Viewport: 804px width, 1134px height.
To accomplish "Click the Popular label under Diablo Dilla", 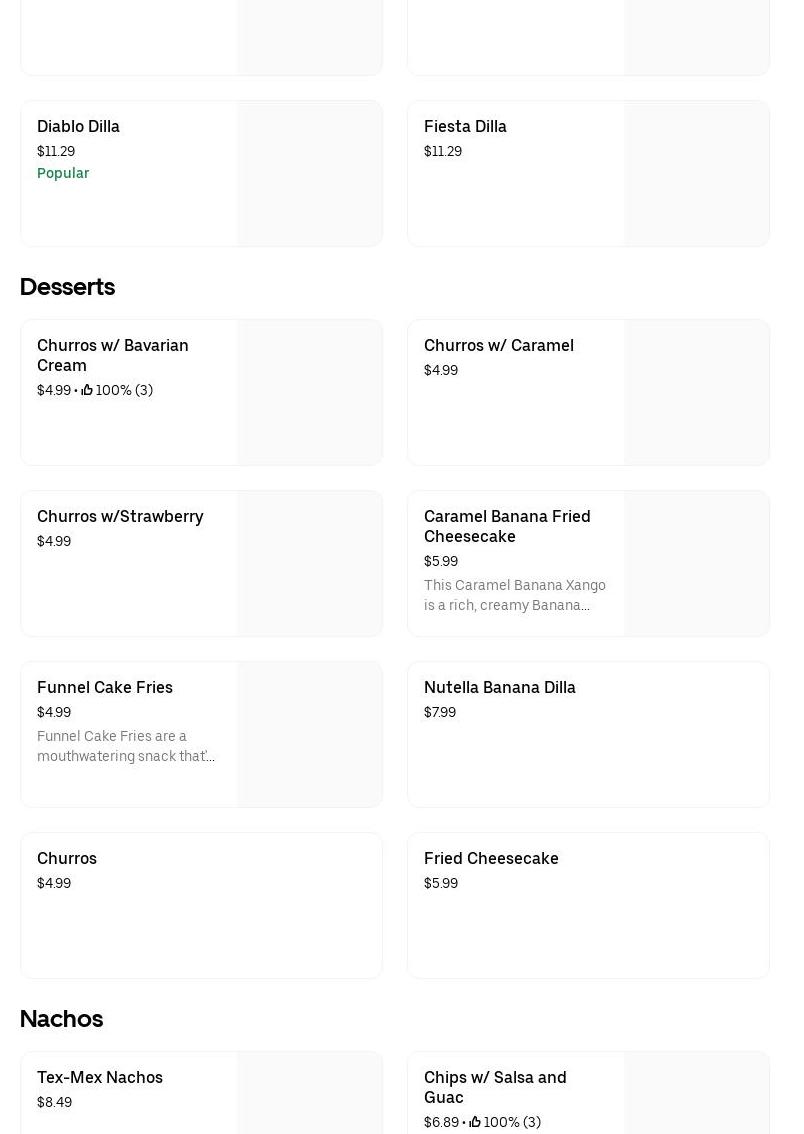I will (x=63, y=173).
